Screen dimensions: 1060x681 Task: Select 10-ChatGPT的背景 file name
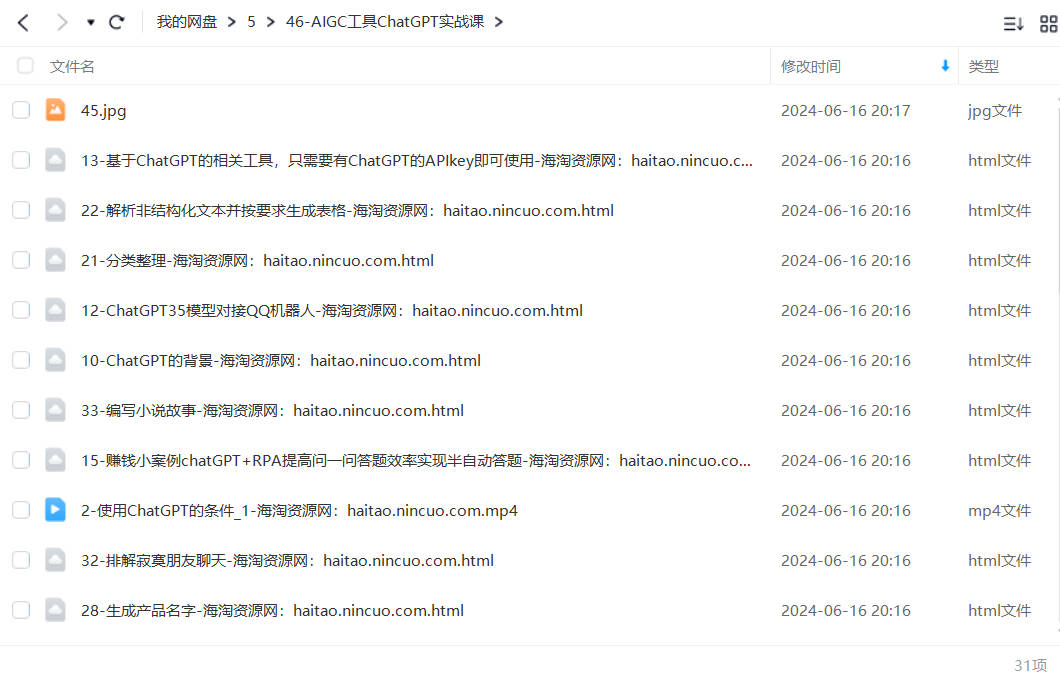281,361
